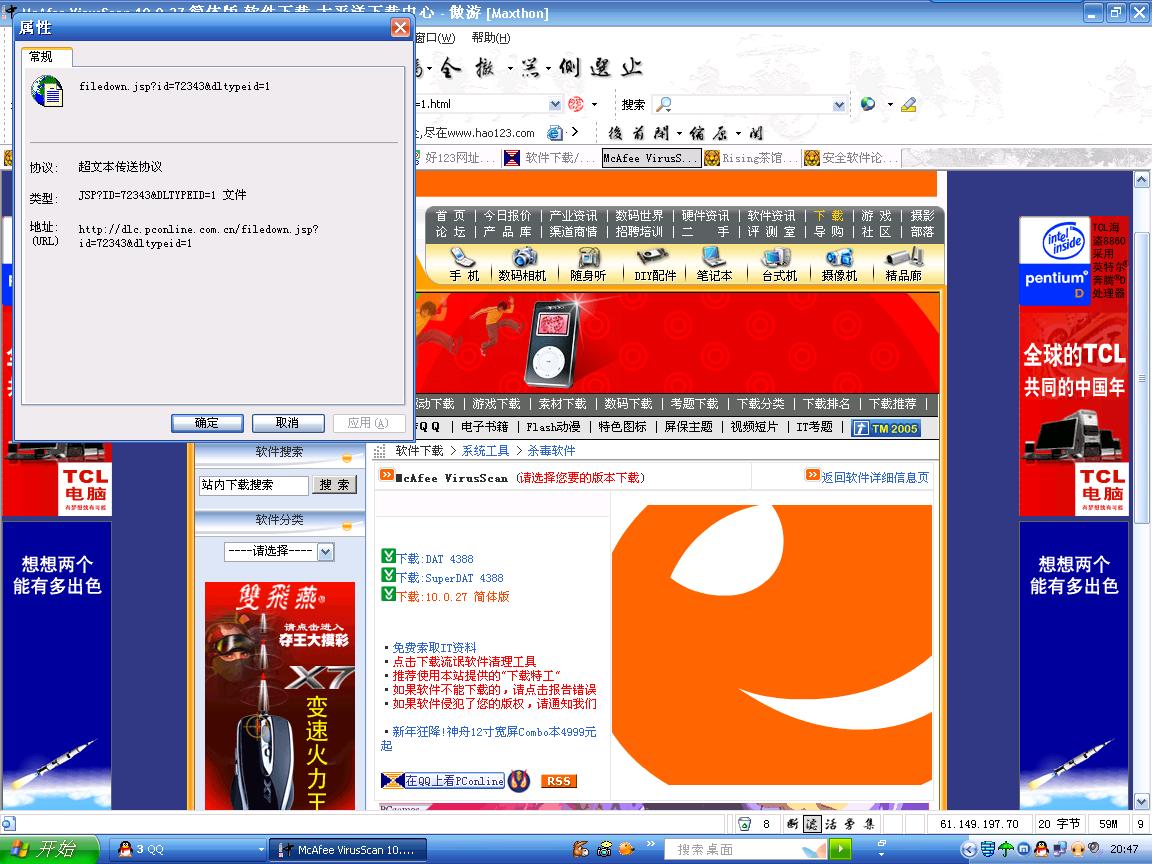Click 在QQ上看PConline link
This screenshot has width=1152, height=864.
442,781
